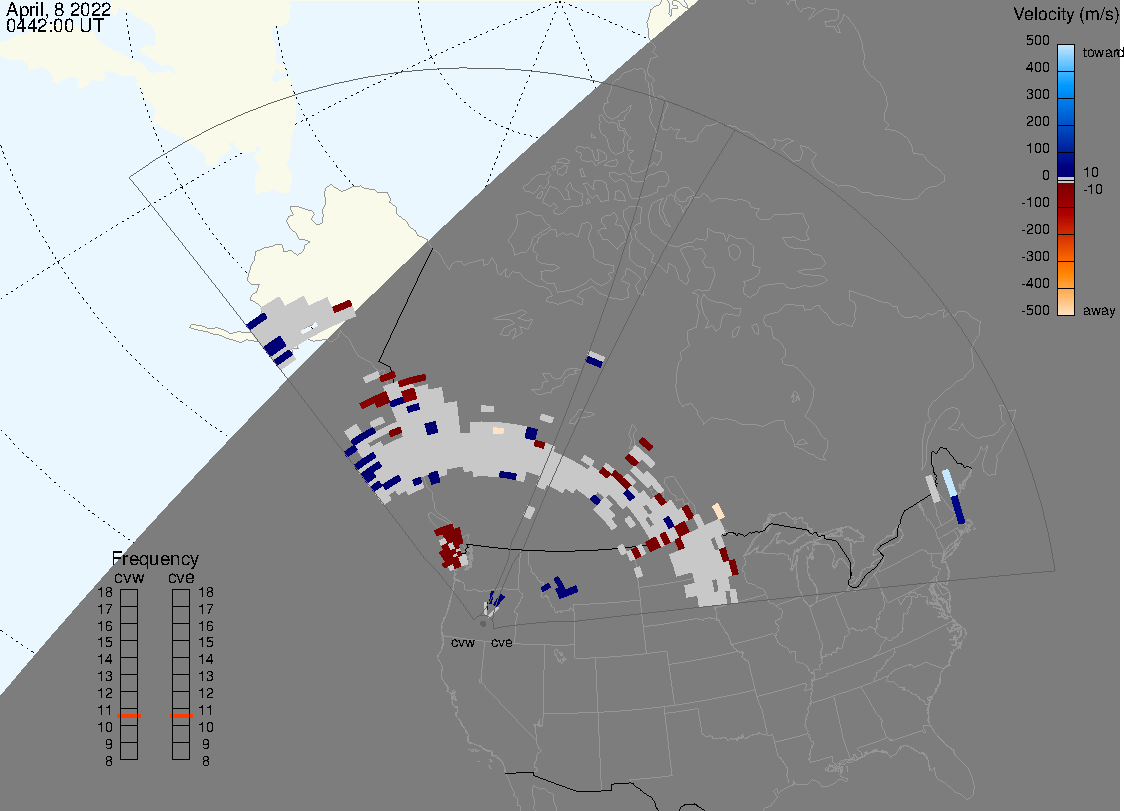
Task: Select the dark red colorbar segment near -100
Action: (1066, 195)
